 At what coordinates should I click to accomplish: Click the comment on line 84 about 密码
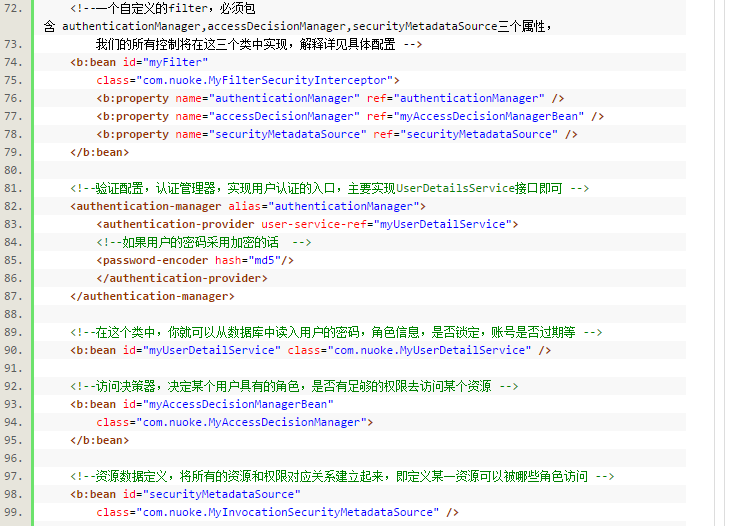click(204, 242)
